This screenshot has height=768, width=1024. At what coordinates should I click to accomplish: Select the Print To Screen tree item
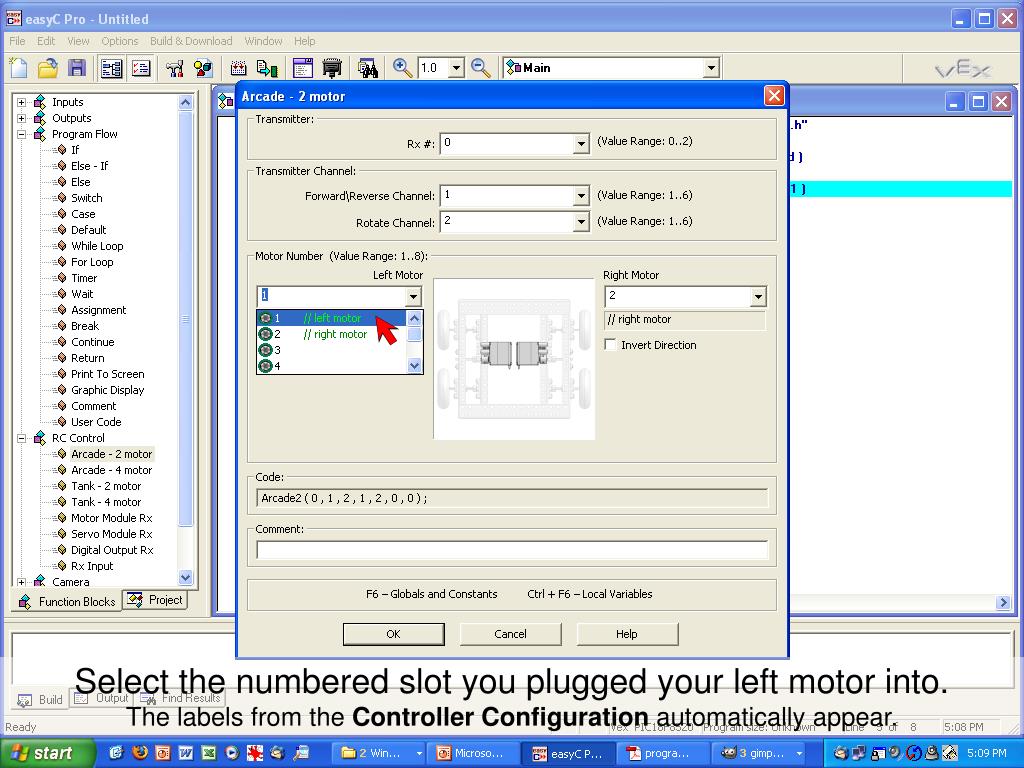coord(108,374)
